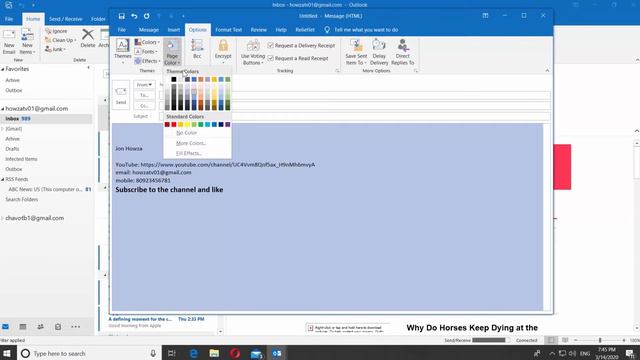Open the Colors theme dropdown
This screenshot has height=360, width=640.
pos(147,42)
